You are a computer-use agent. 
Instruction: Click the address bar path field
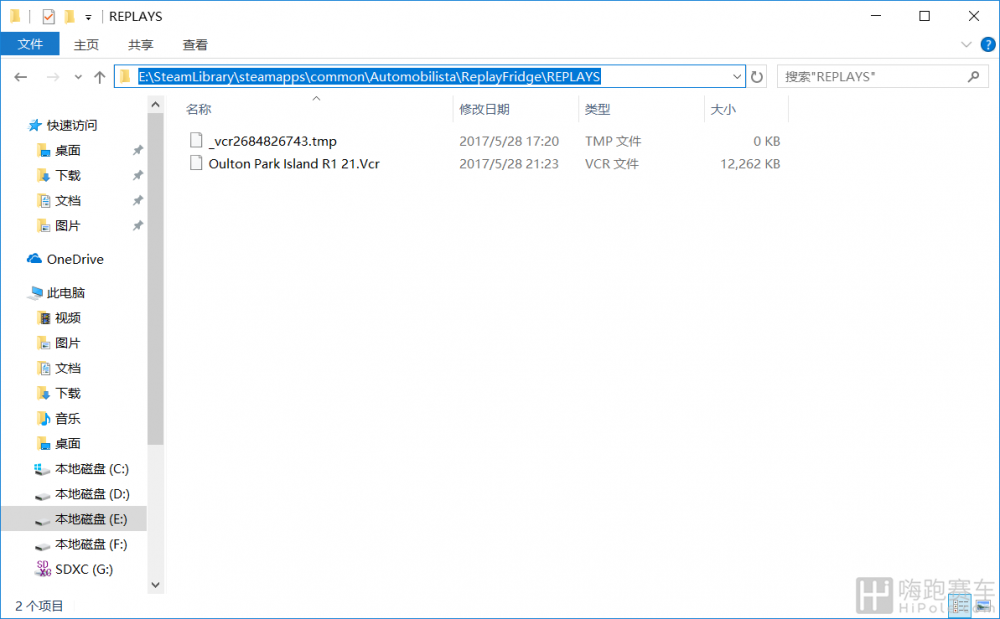(x=429, y=76)
